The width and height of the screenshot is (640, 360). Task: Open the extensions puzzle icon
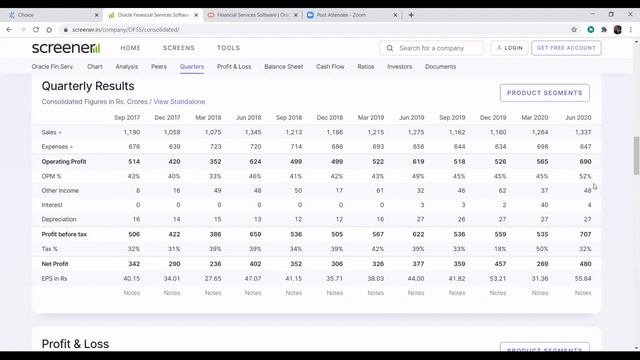click(x=604, y=29)
